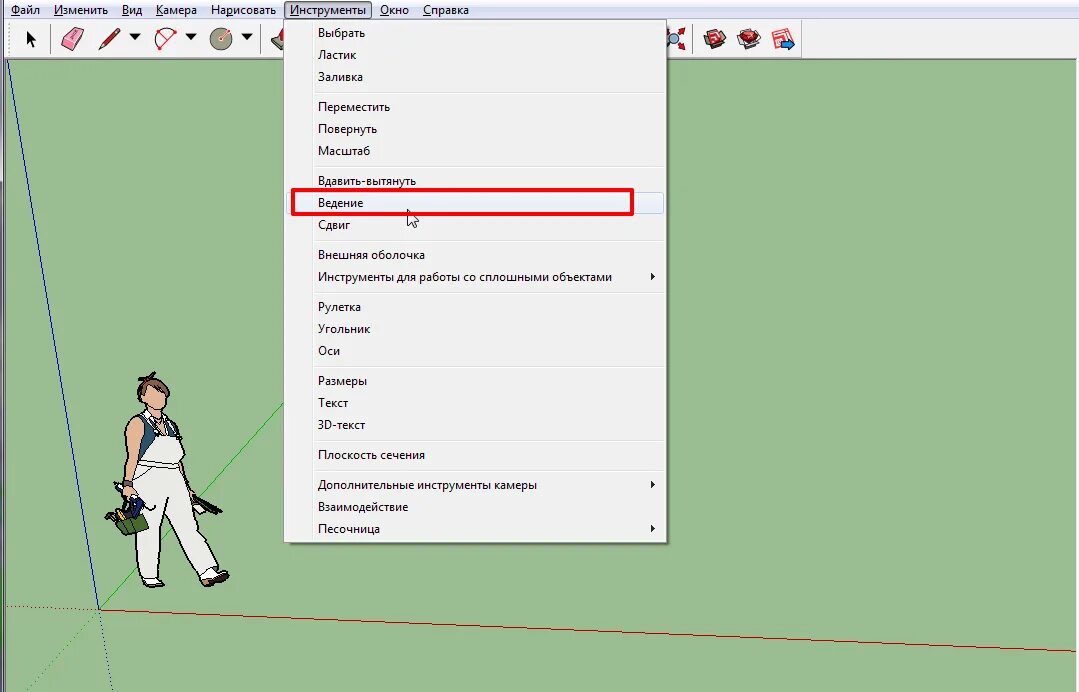Image resolution: width=1079 pixels, height=692 pixels.
Task: Open 3D Warehouse toolbar icon
Action: point(715,39)
